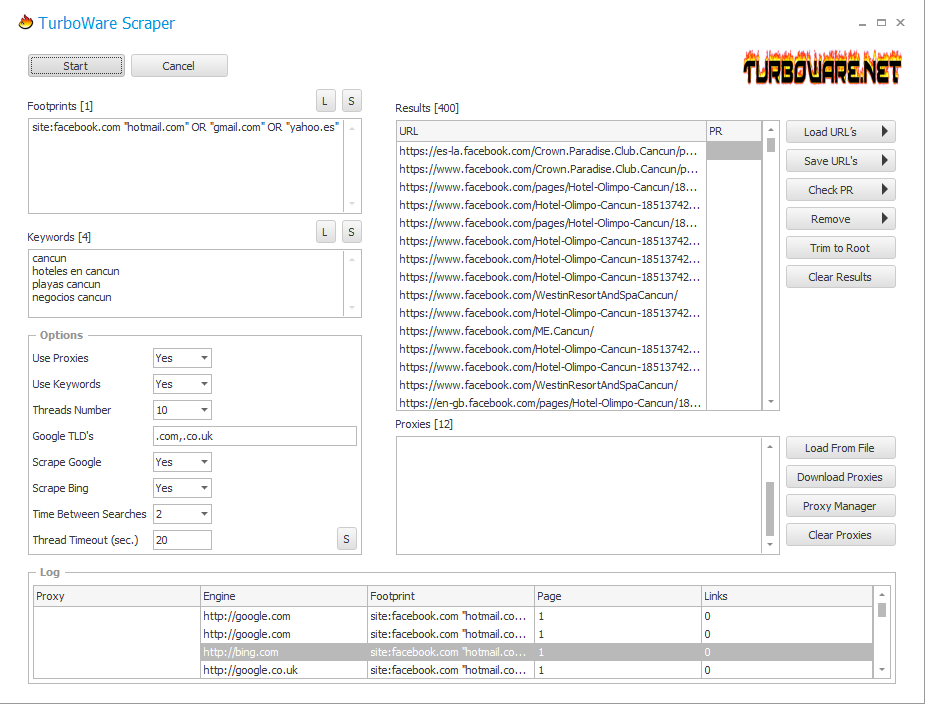Click the Google TLD's input field
Screen dimensions: 926x704
point(254,436)
